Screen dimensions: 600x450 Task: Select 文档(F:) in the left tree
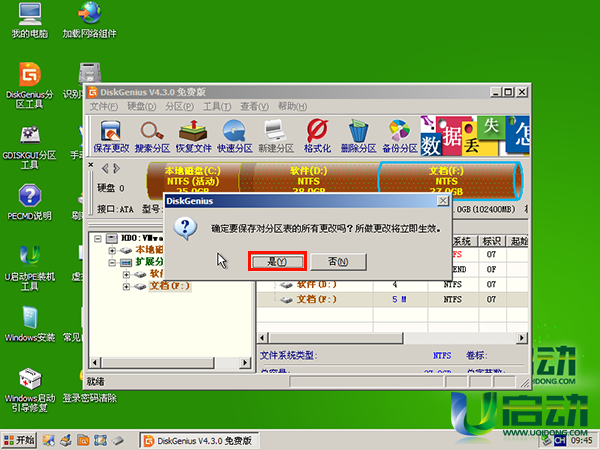[x=169, y=286]
